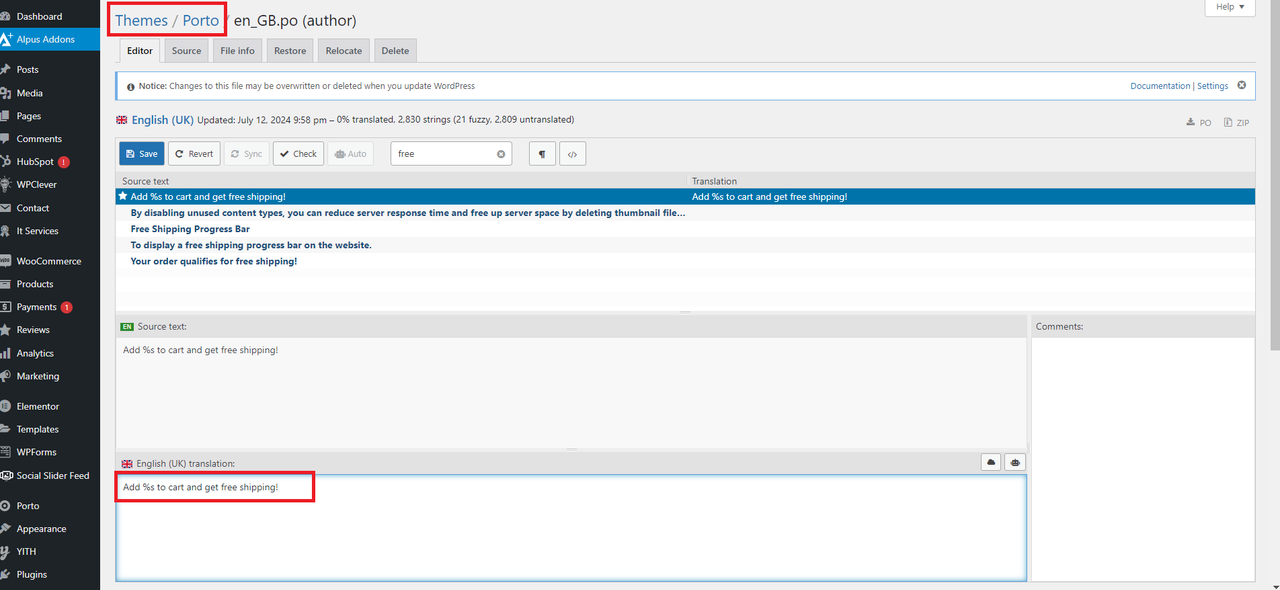Screen dimensions: 1280x590
Task: Click the English (UK) language link
Action: click(x=163, y=120)
